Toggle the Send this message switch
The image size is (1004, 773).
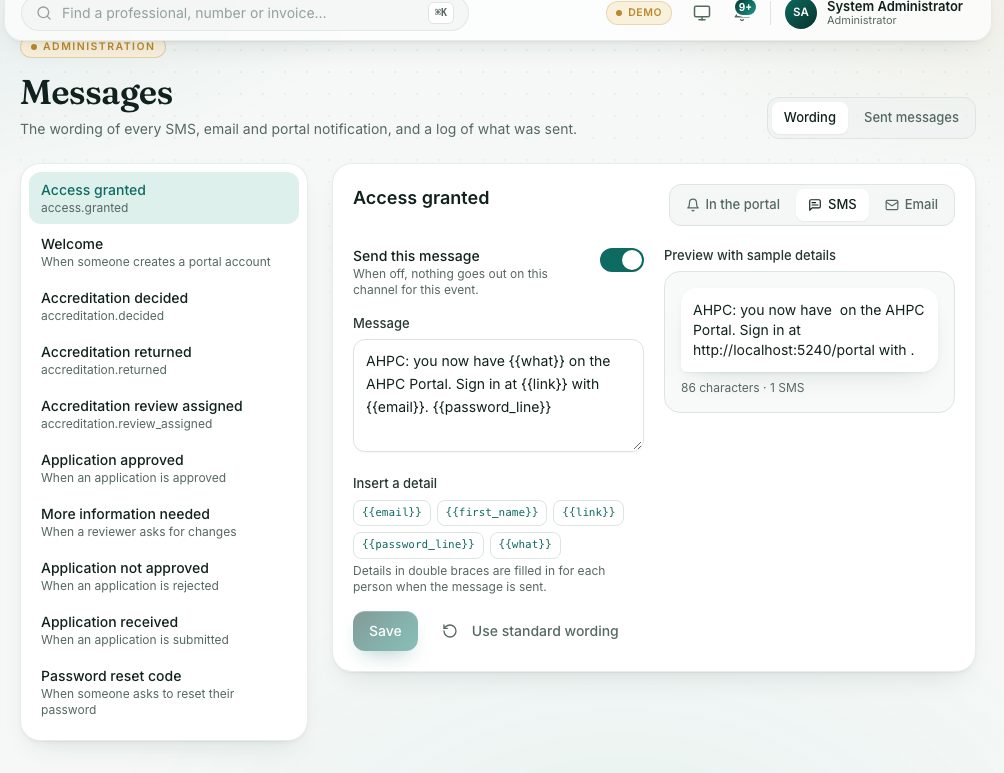click(x=621, y=260)
